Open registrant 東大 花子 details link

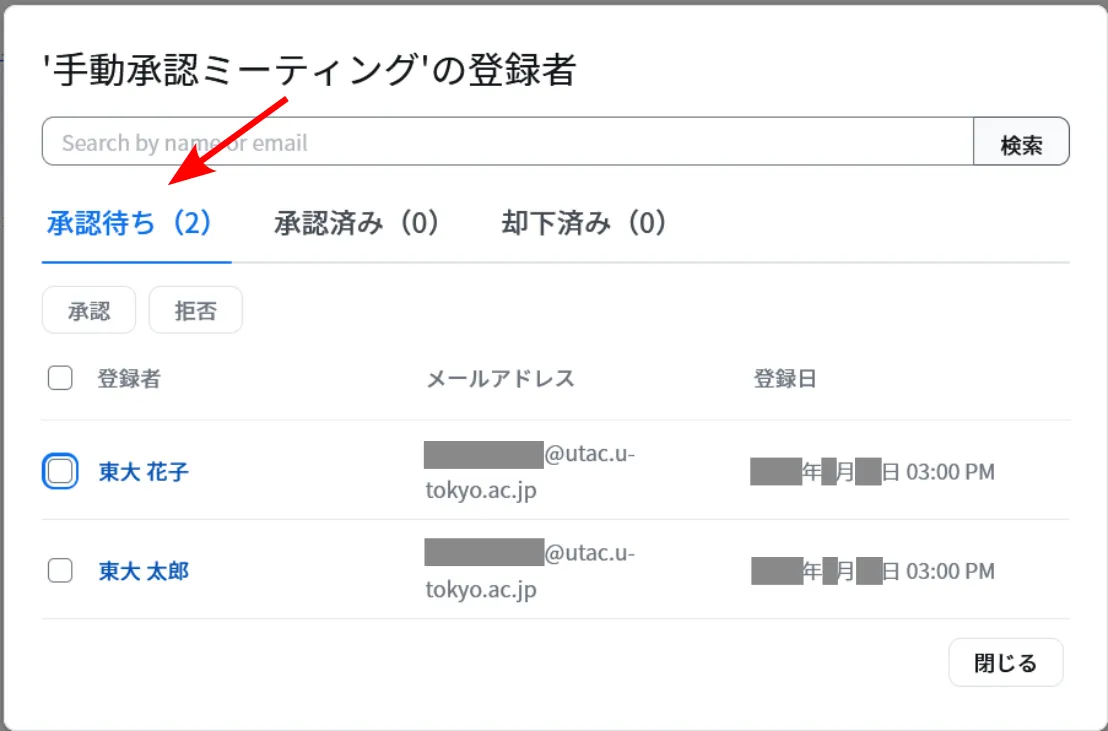coord(143,471)
